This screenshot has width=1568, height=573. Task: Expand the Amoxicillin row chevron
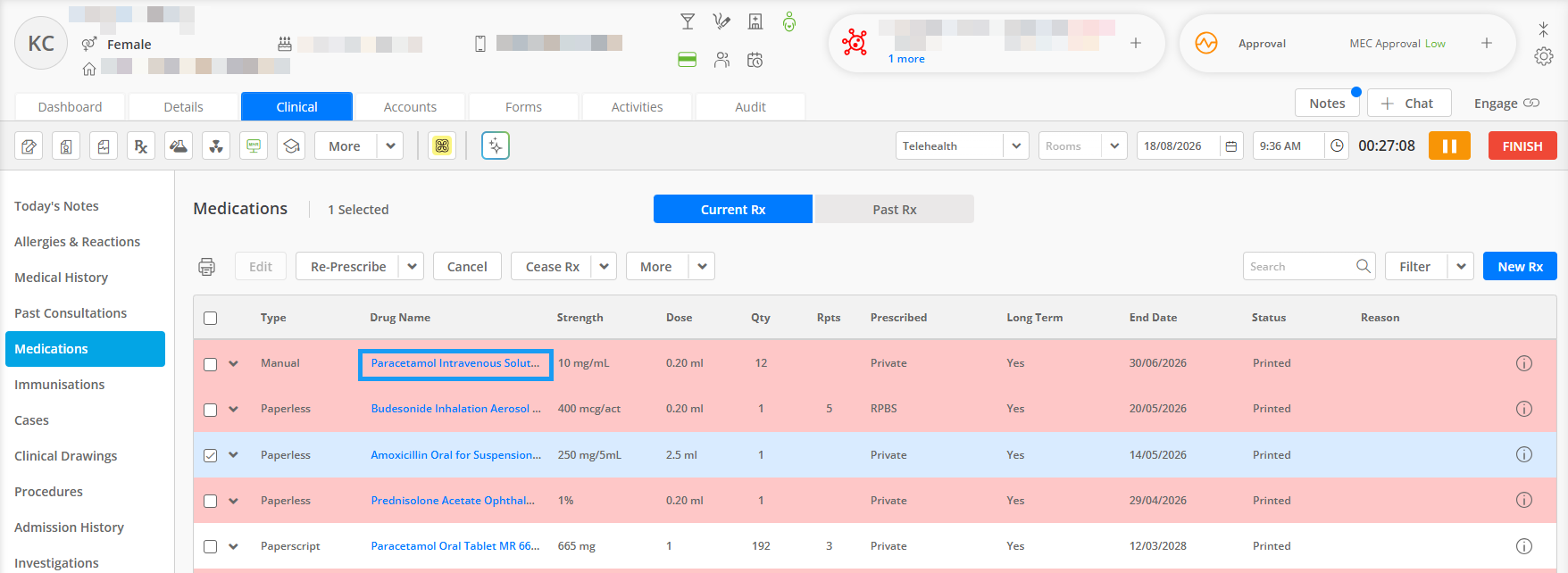click(234, 454)
